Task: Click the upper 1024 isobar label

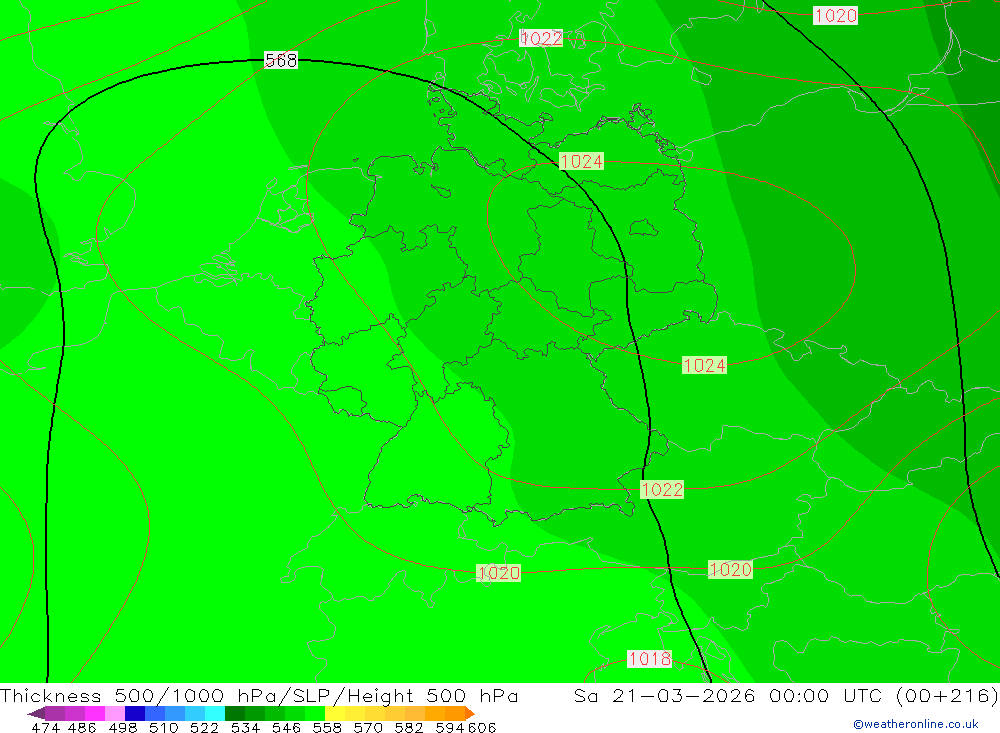Action: click(x=581, y=161)
